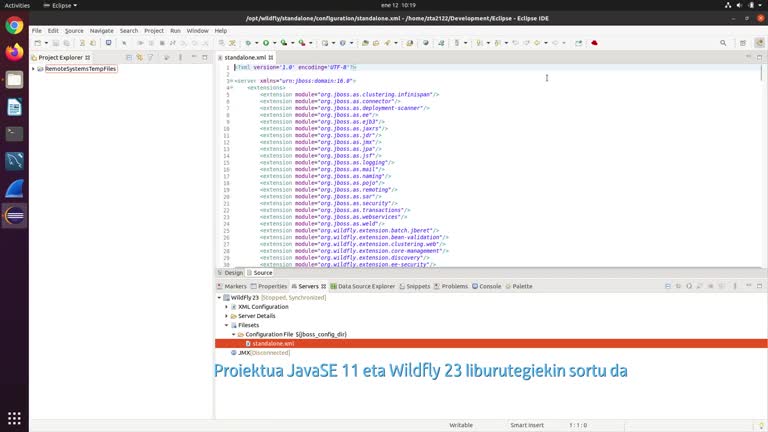Viewport: 768px width, 432px height.
Task: Show Applications grid in the dock
Action: click(14, 418)
